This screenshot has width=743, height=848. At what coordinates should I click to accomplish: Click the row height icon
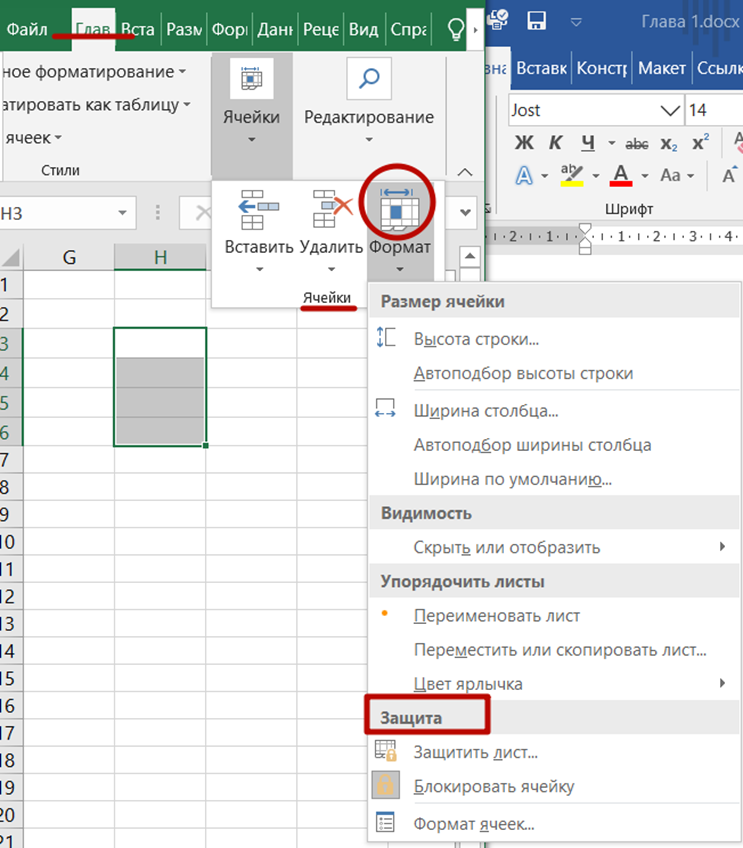coord(386,337)
